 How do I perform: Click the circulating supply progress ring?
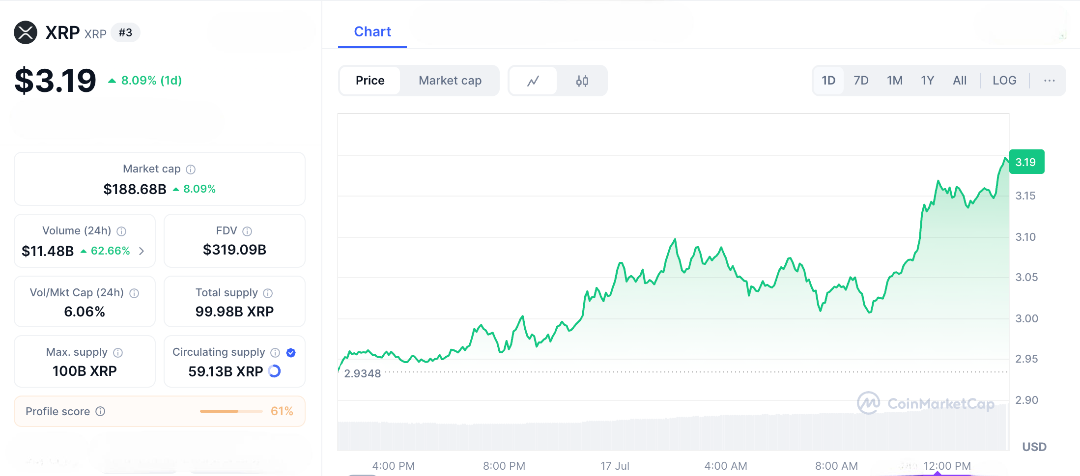coord(274,371)
